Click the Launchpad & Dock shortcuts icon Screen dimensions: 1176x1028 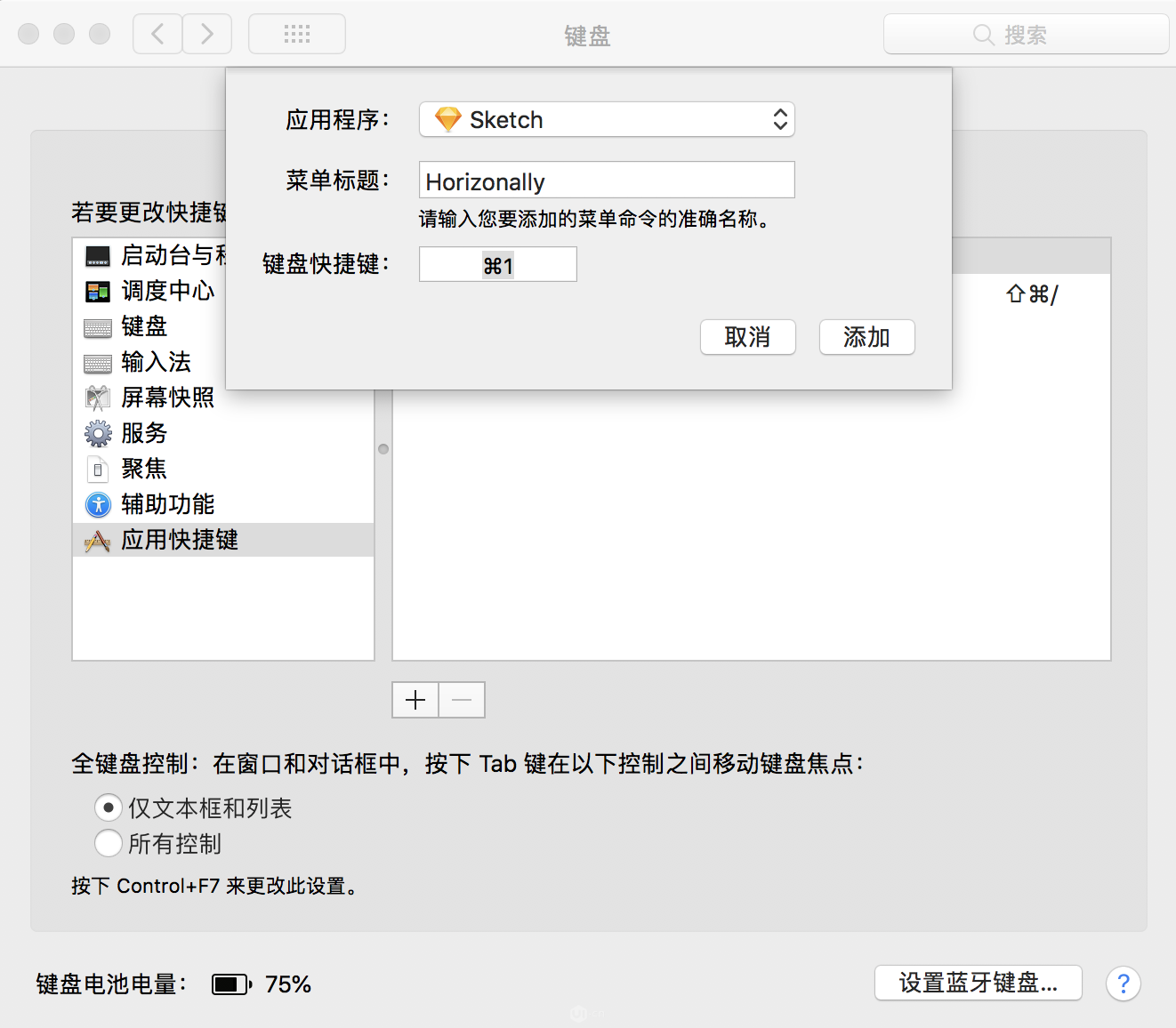(x=98, y=256)
